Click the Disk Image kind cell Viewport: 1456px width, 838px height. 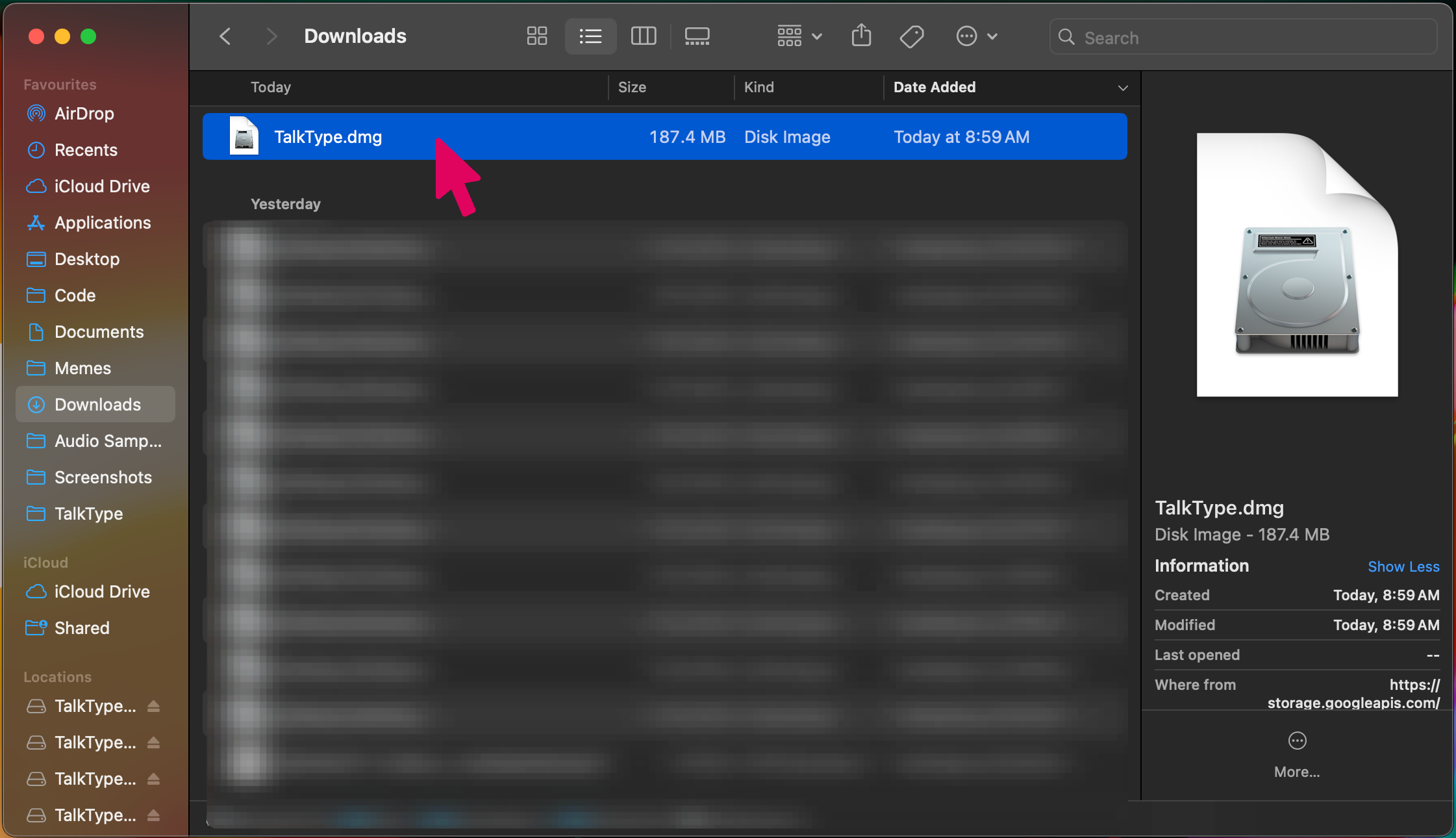point(787,137)
